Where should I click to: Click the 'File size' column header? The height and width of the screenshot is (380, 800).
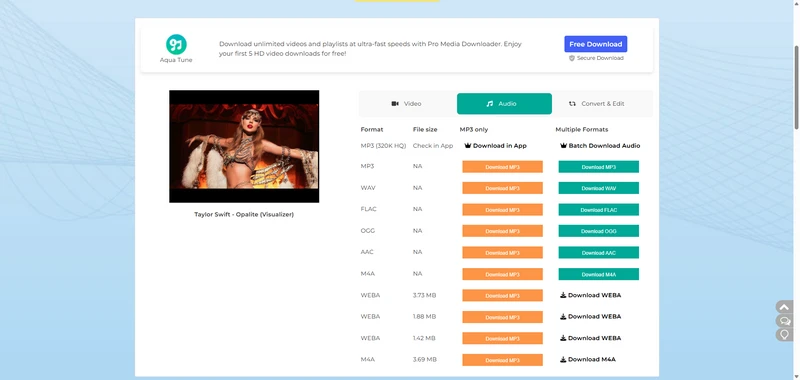click(425, 130)
